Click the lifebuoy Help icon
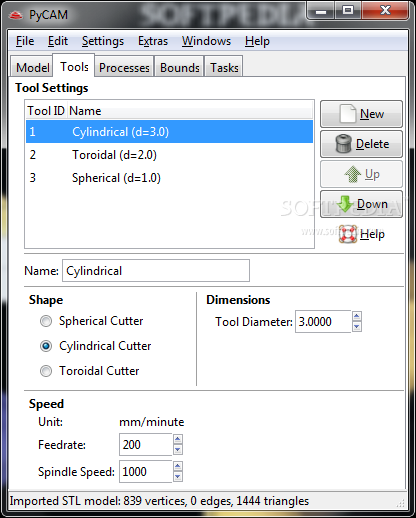The width and height of the screenshot is (416, 518). pos(348,234)
